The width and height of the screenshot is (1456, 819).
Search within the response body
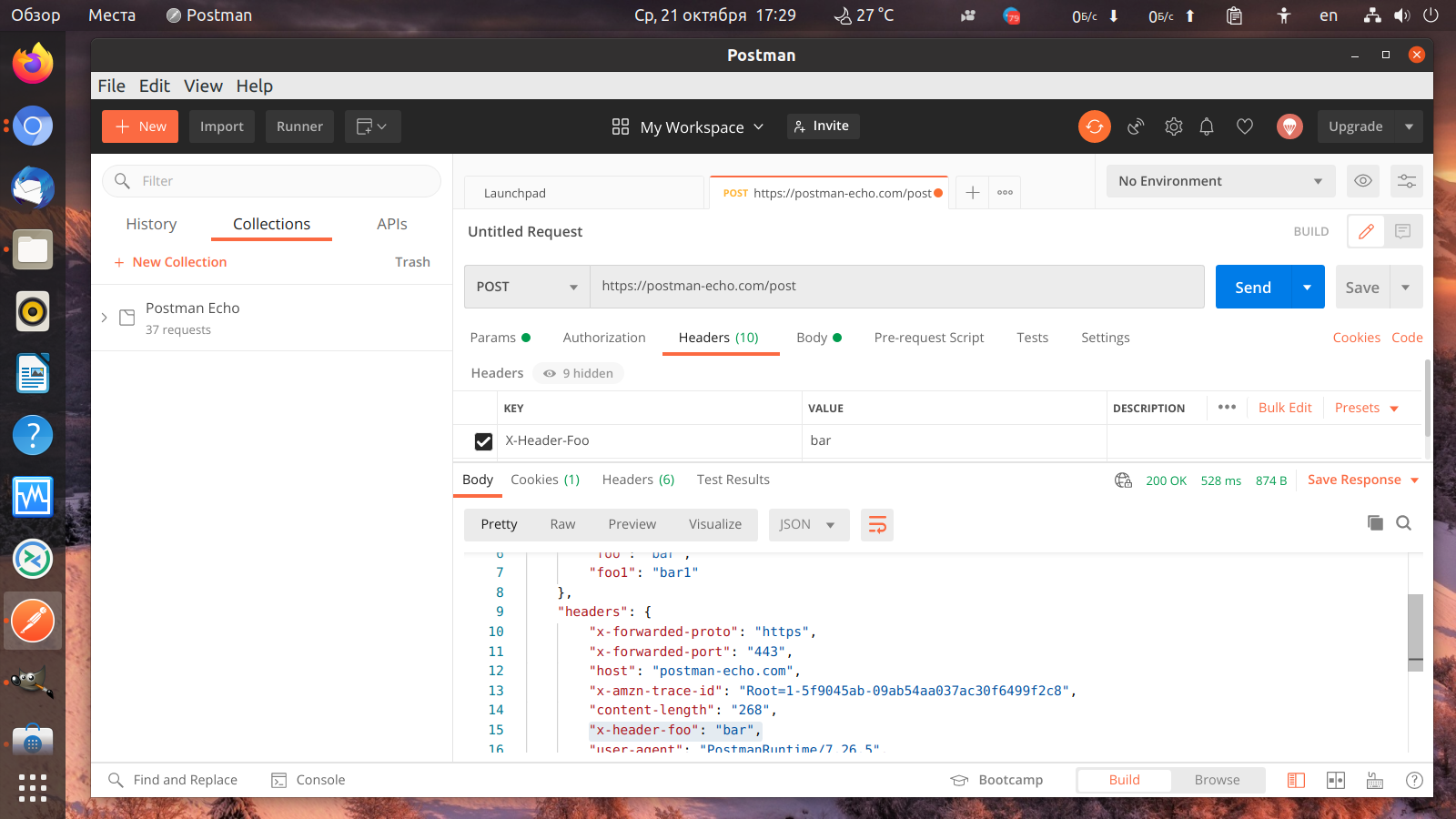pyautogui.click(x=1404, y=522)
